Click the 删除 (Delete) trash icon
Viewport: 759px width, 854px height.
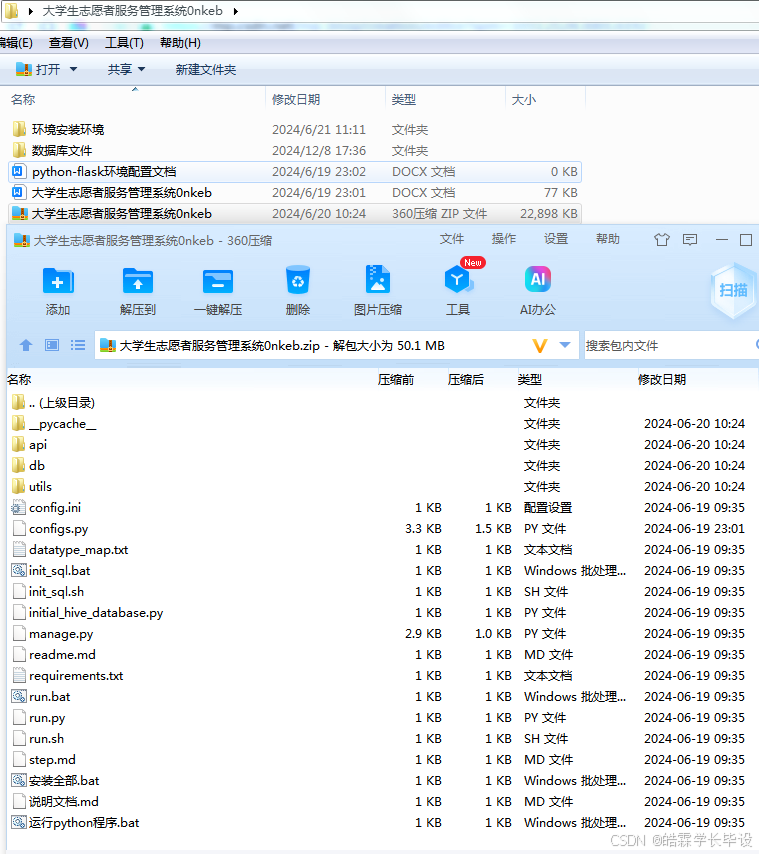point(298,281)
